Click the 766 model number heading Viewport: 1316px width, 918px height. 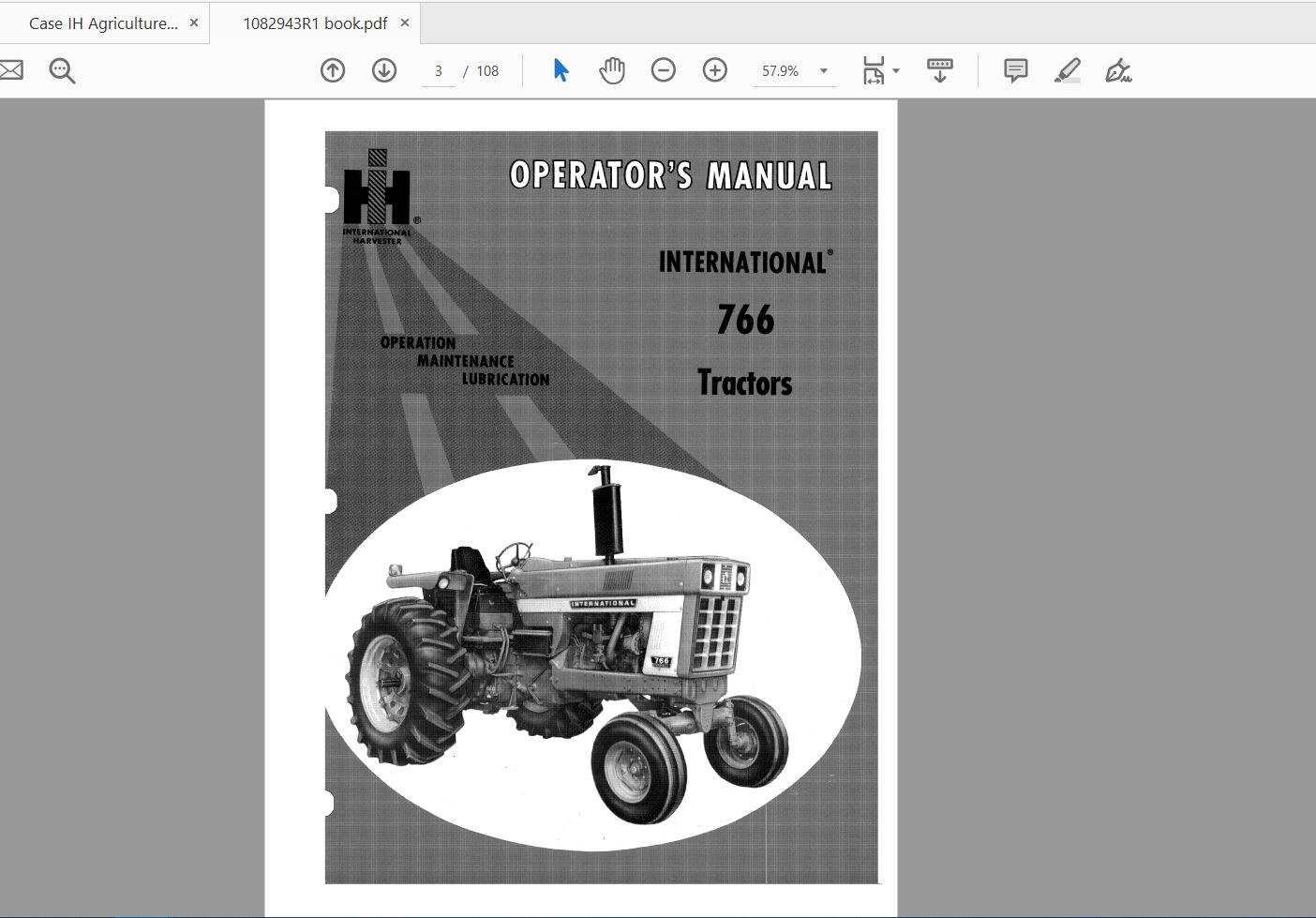[746, 320]
